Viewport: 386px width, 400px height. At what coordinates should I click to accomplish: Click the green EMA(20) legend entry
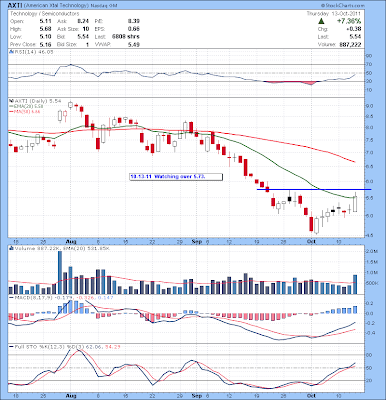click(x=25, y=106)
